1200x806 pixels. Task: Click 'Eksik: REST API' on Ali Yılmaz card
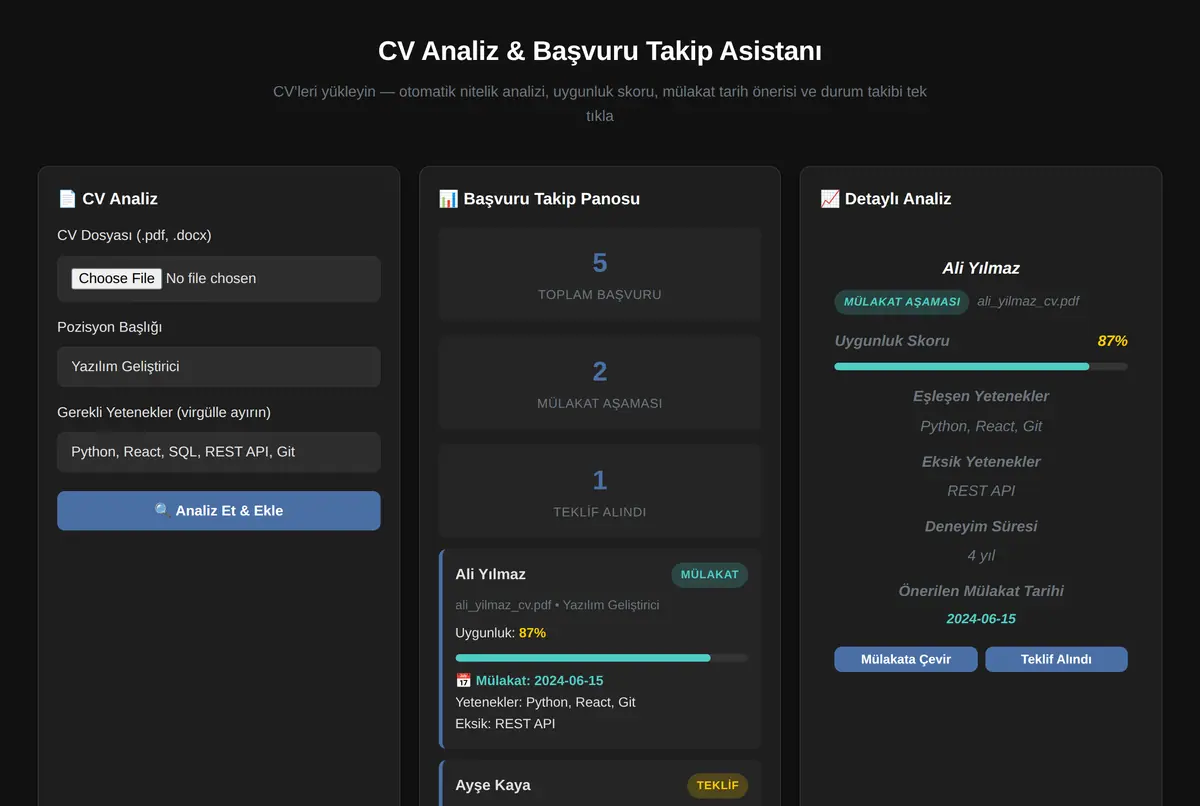505,723
